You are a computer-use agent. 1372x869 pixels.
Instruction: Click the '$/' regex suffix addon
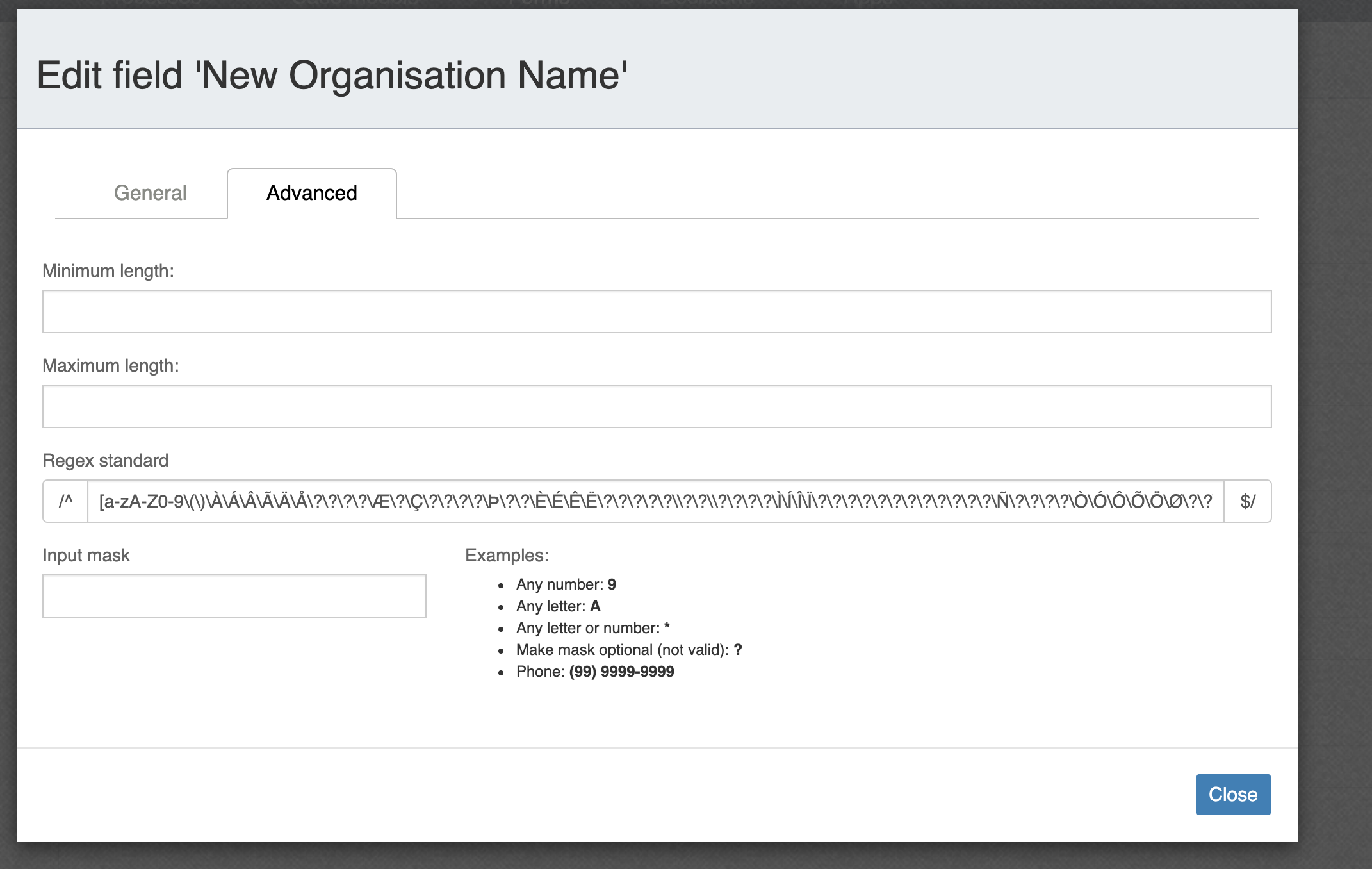coord(1248,501)
